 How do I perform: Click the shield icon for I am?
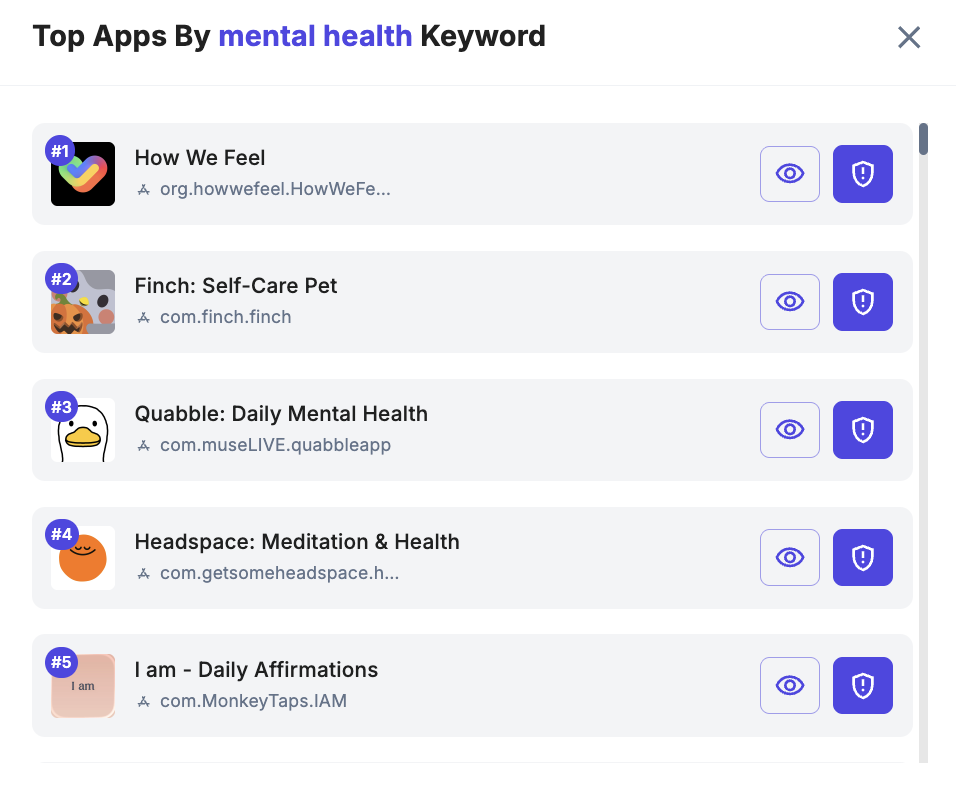pyautogui.click(x=862, y=686)
